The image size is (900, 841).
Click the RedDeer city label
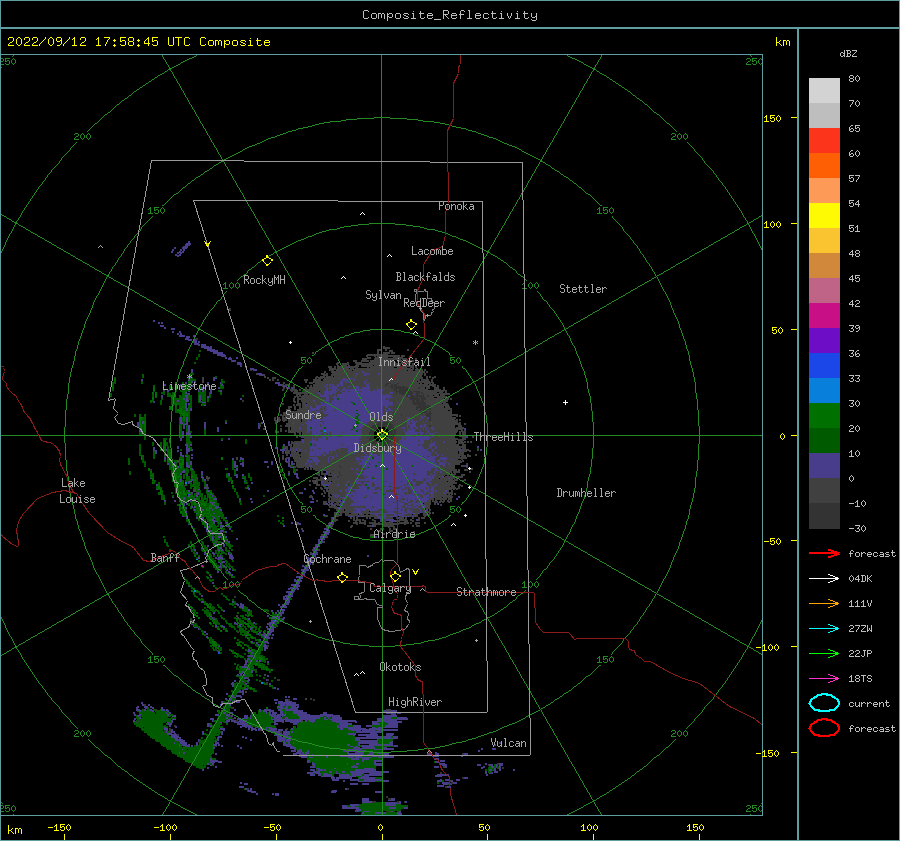424,303
